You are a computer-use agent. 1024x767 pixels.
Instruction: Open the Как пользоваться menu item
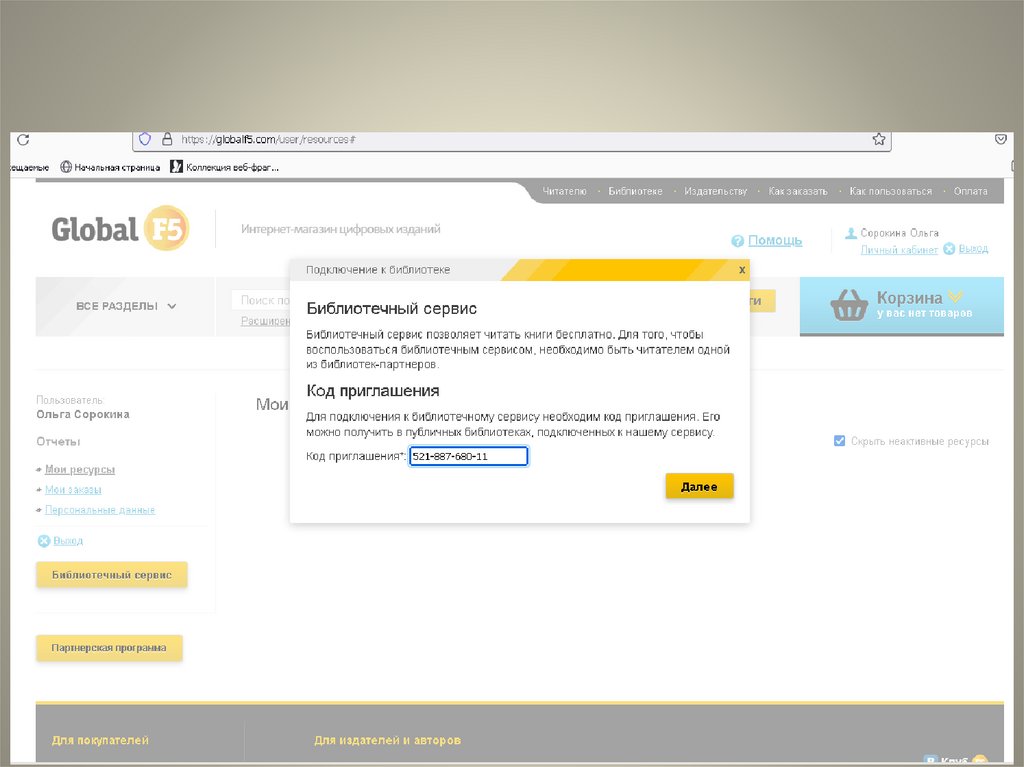891,191
